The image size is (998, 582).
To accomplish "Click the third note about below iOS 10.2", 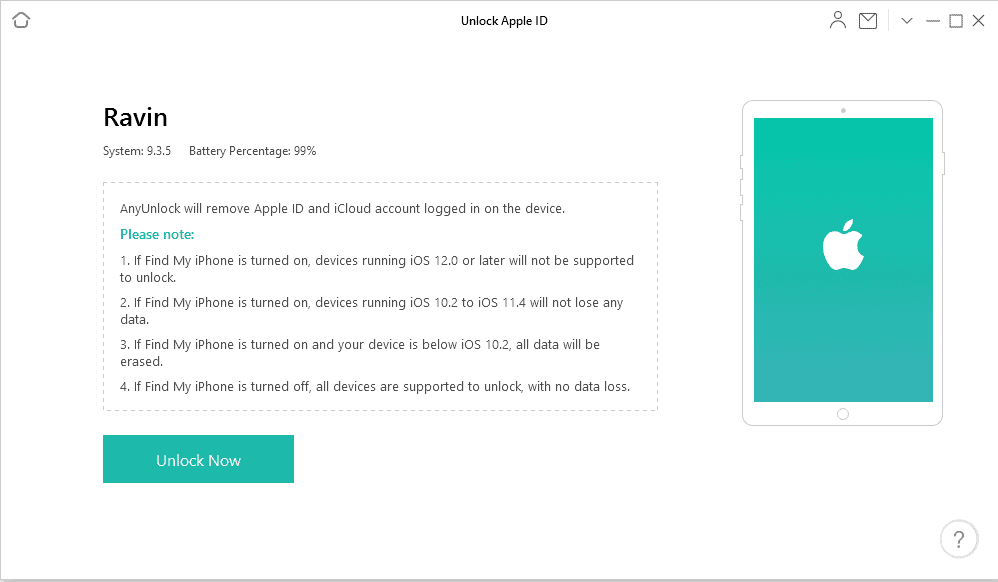I will pos(359,353).
